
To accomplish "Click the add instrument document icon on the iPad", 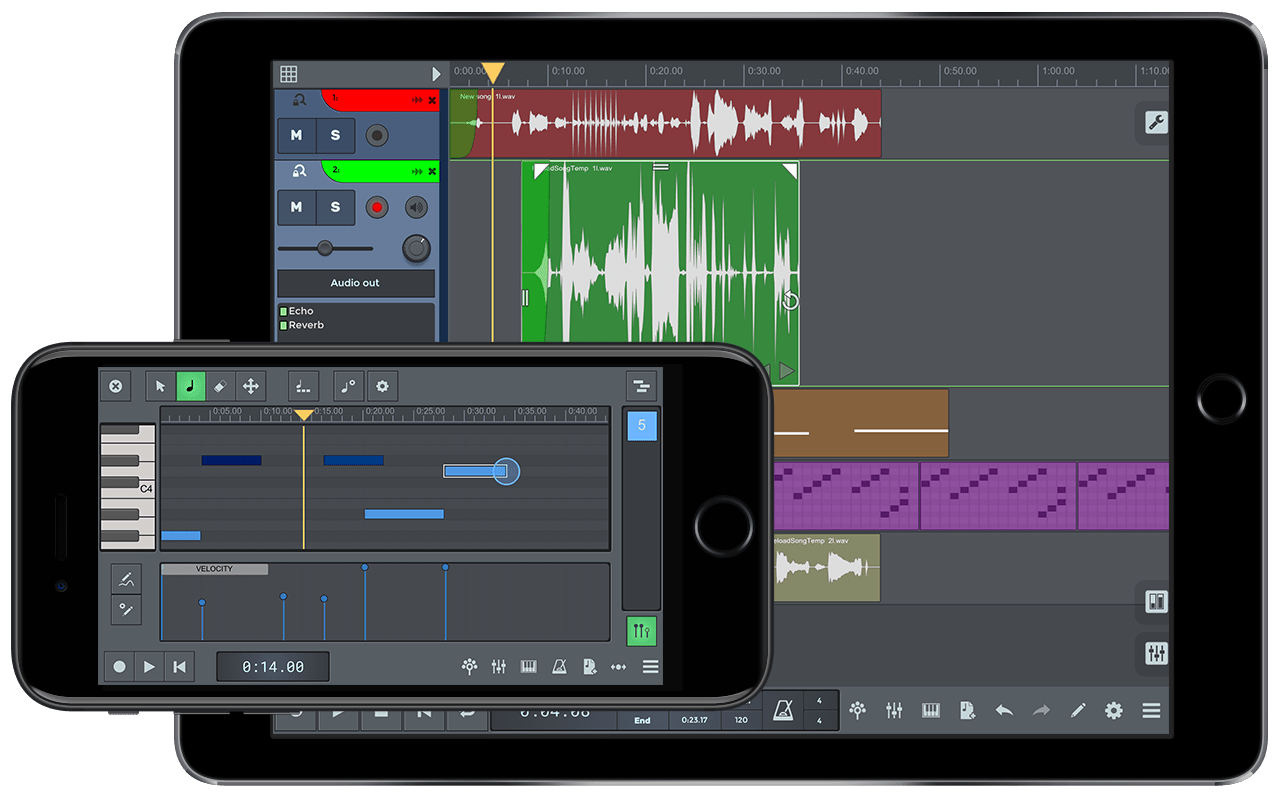I will pos(966,710).
